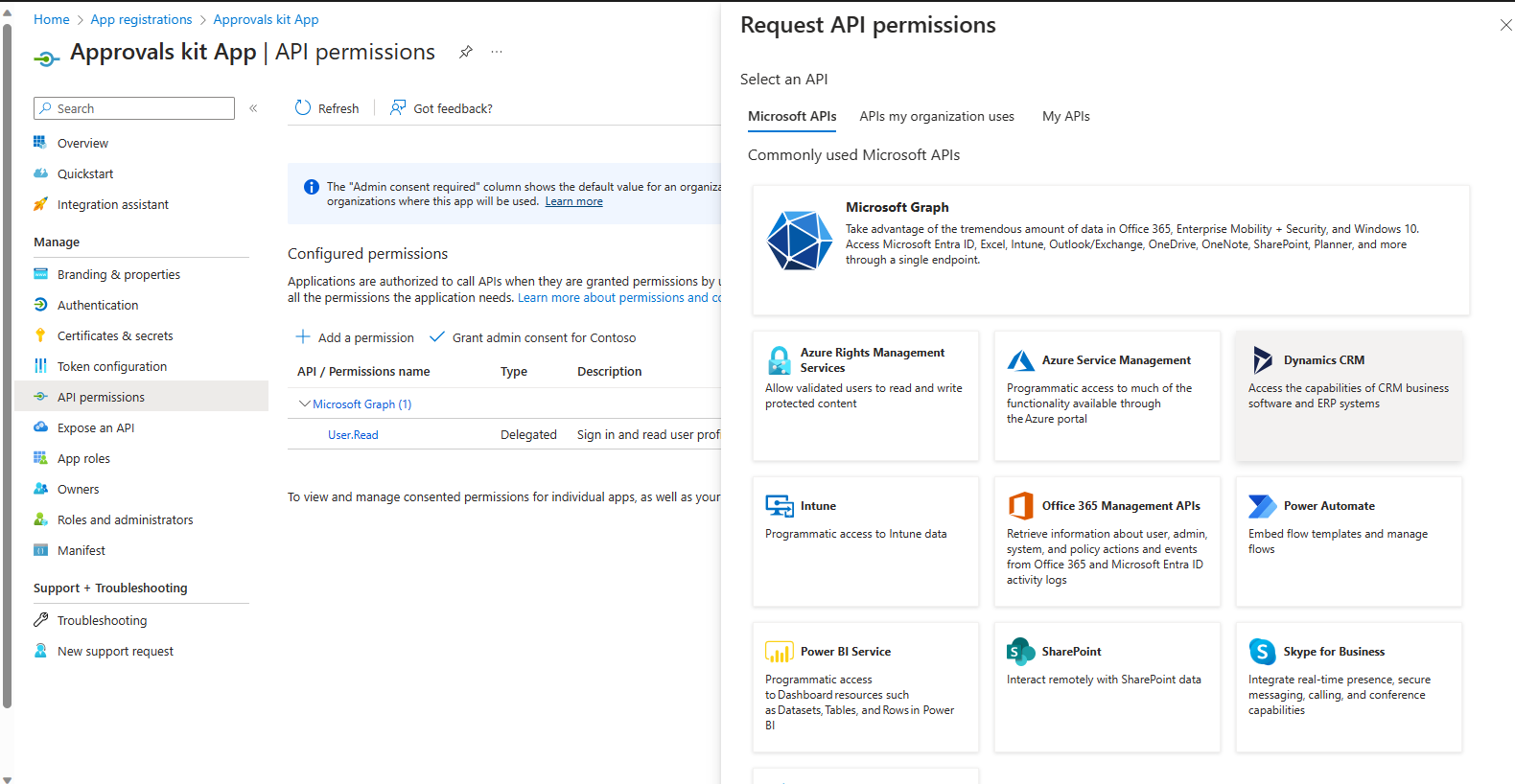Click the Quickstart cloud icon
The image size is (1515, 784).
click(40, 173)
